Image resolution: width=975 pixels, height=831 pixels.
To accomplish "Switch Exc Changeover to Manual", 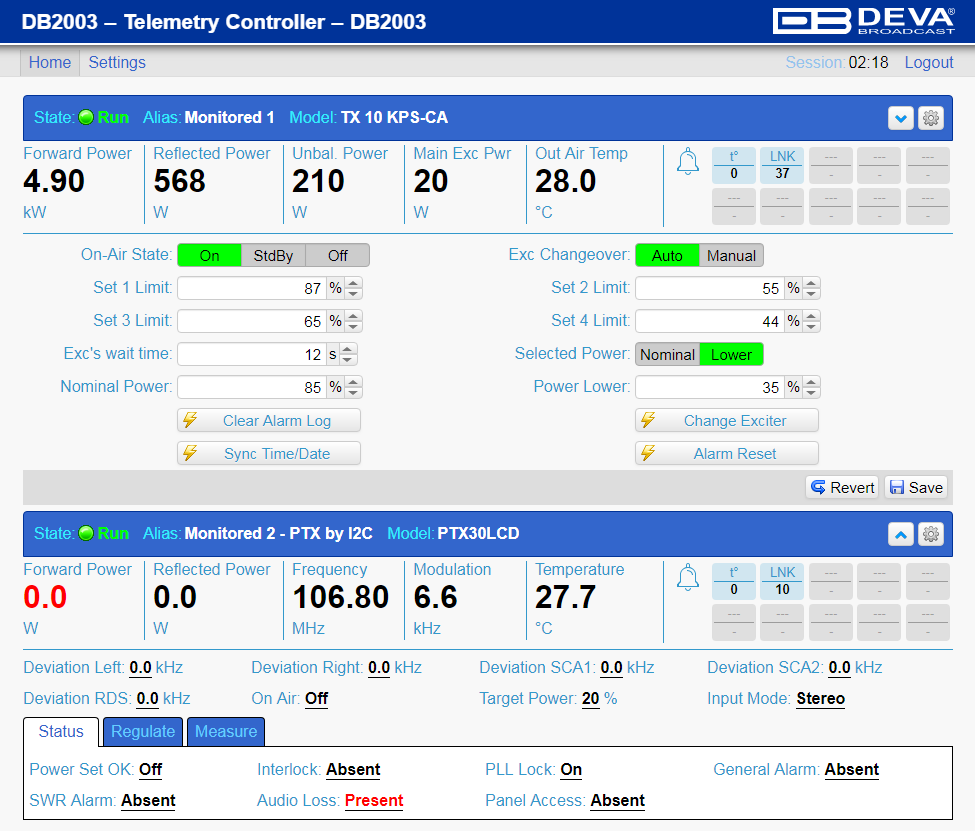I will 731,256.
